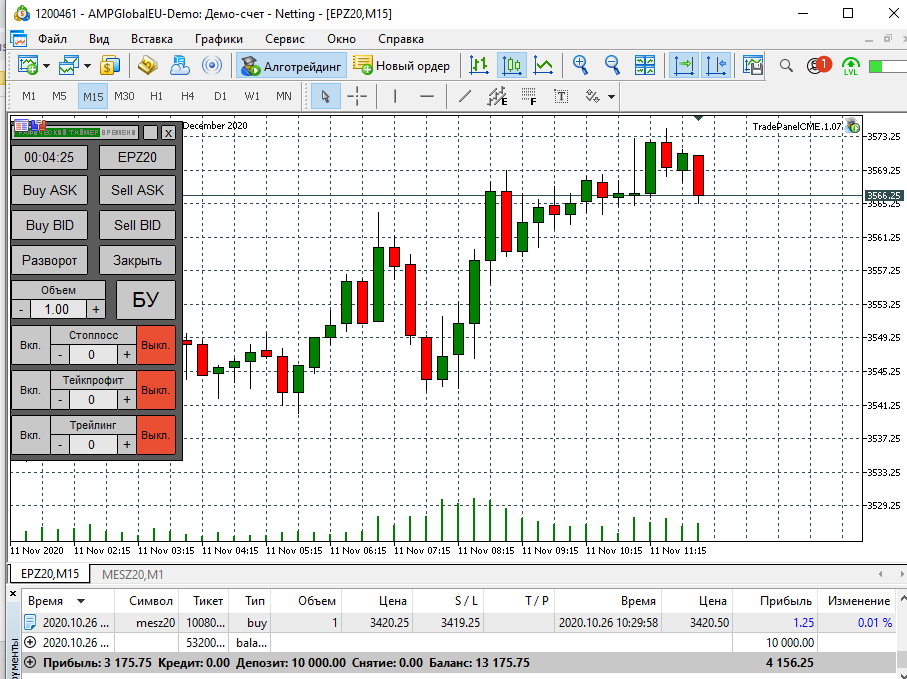
Task: Select the M5 timeframe
Action: point(60,97)
